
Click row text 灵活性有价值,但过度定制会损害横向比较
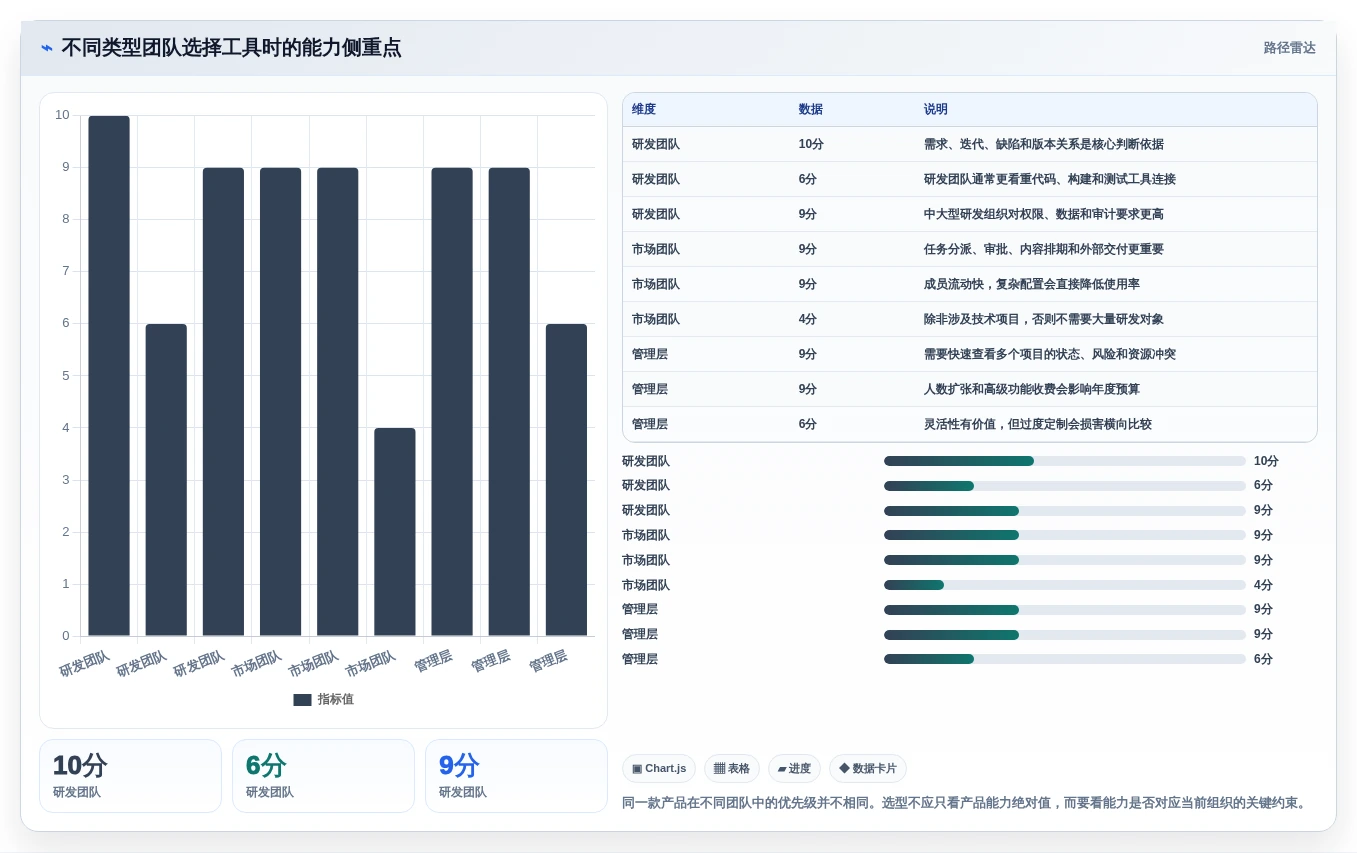point(1038,425)
